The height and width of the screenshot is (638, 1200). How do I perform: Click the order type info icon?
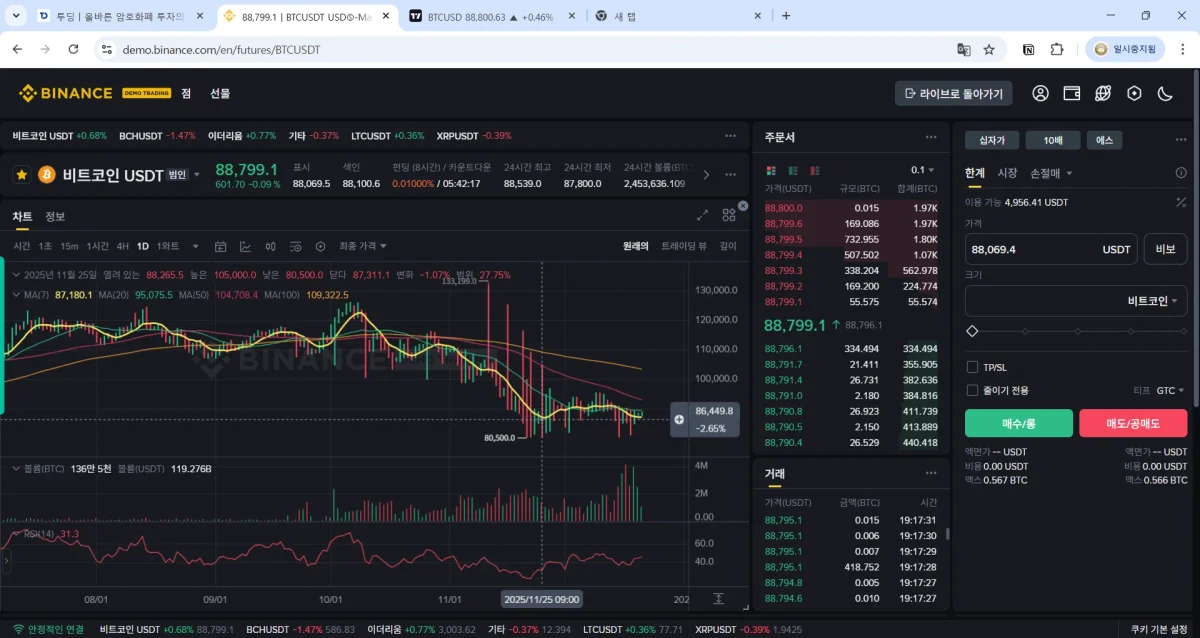1181,173
